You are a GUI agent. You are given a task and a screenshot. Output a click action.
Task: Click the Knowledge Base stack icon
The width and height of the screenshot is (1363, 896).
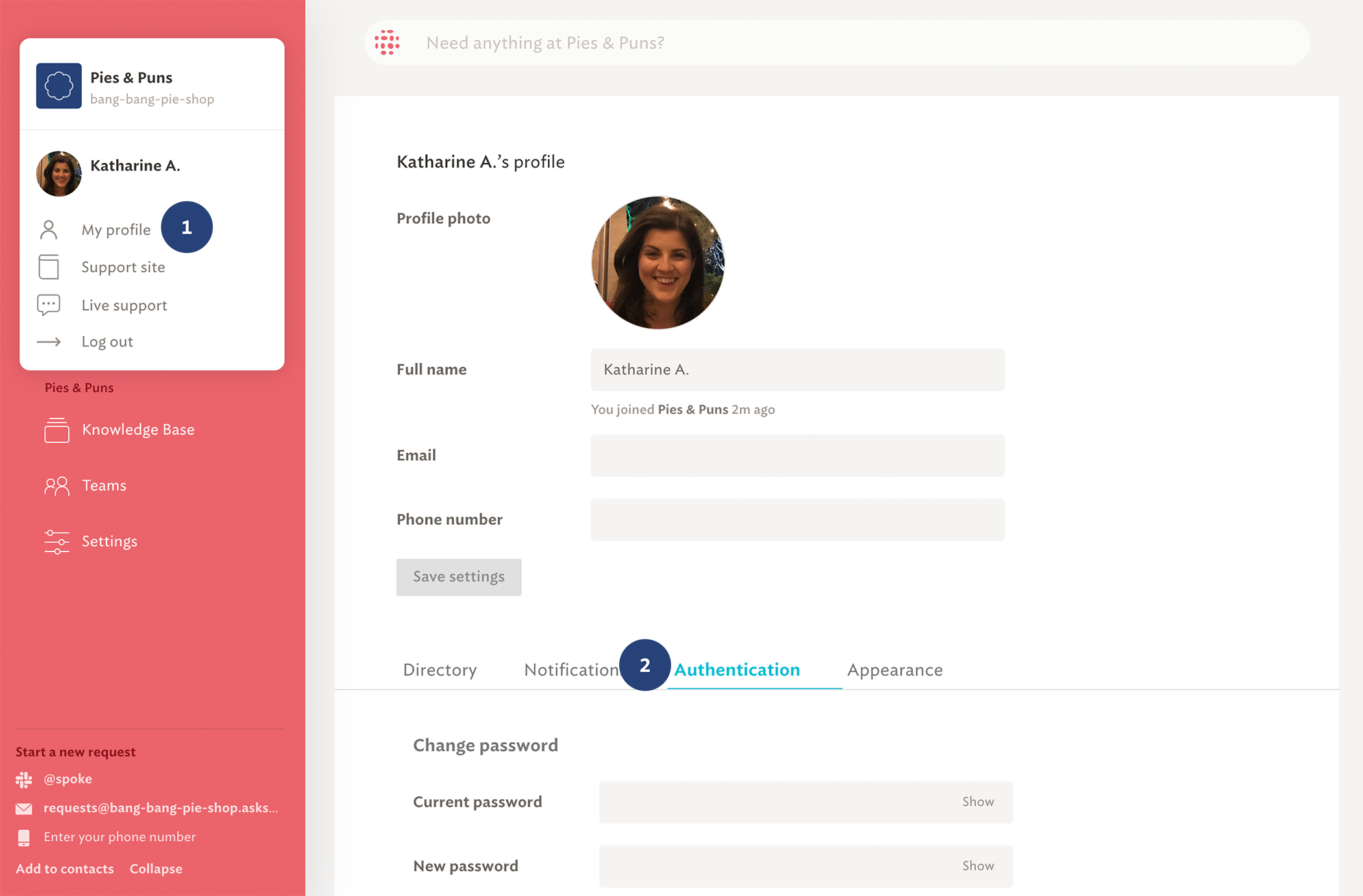click(x=56, y=430)
